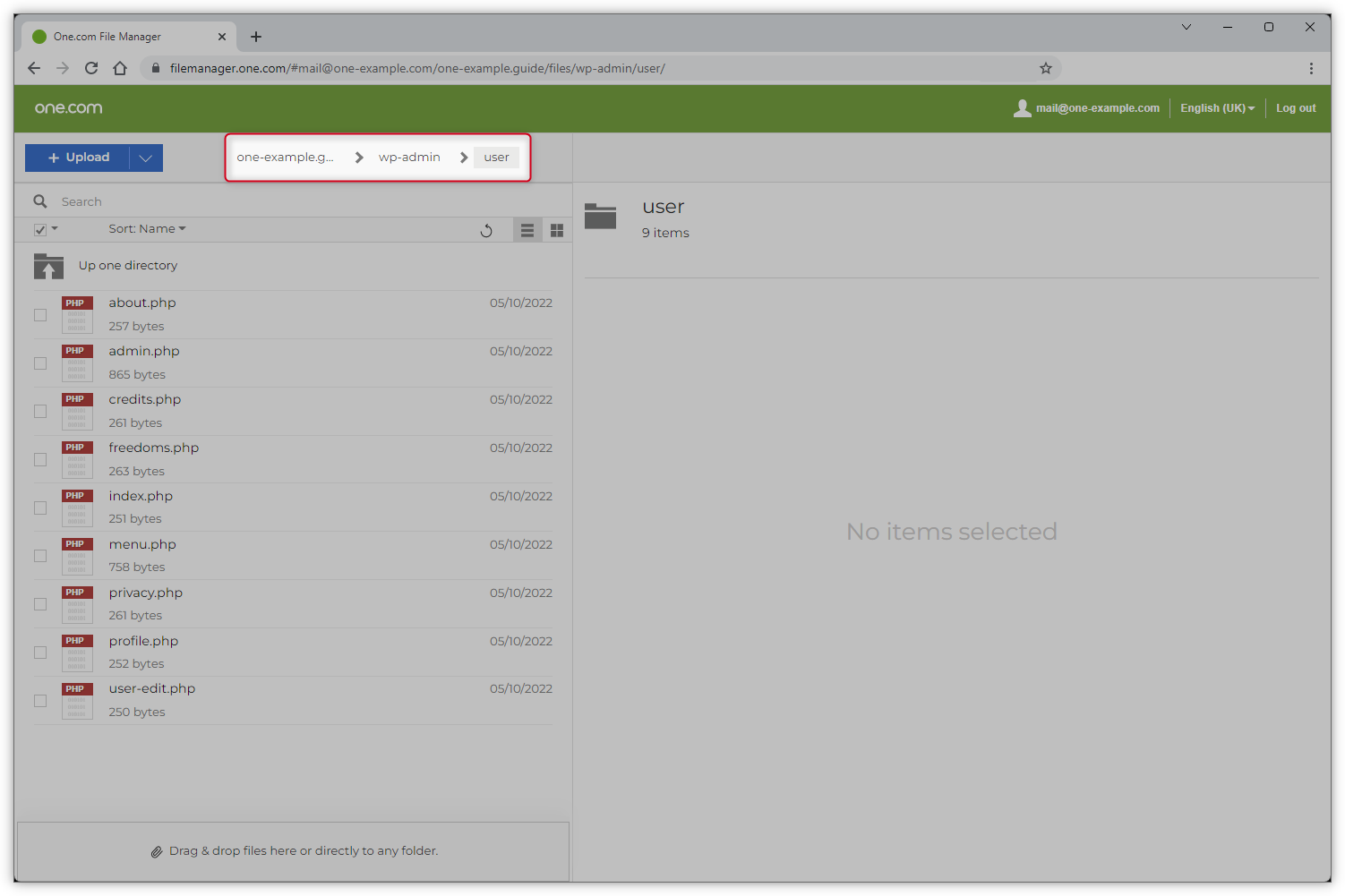Expand the Upload dropdown arrow

coord(146,158)
